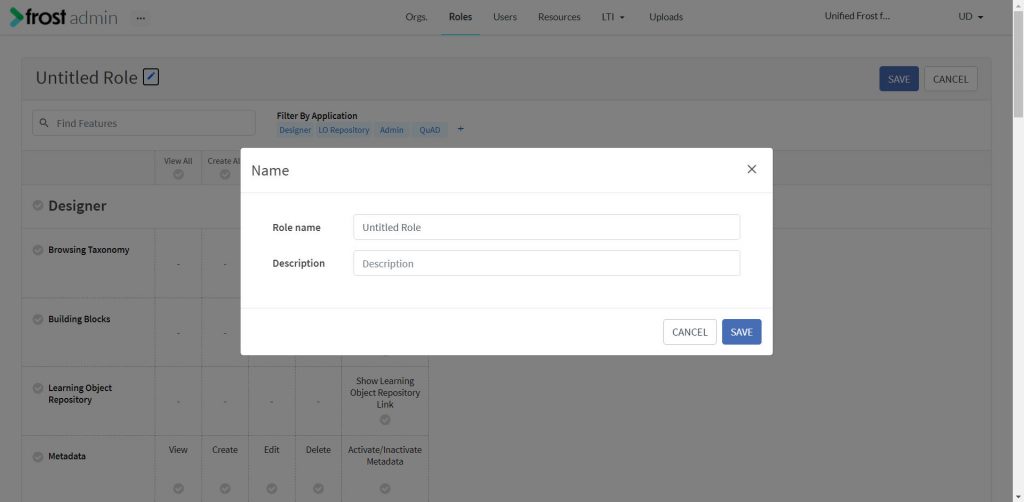The image size is (1024, 502).
Task: Click the Unified Frost organization name
Action: [857, 16]
